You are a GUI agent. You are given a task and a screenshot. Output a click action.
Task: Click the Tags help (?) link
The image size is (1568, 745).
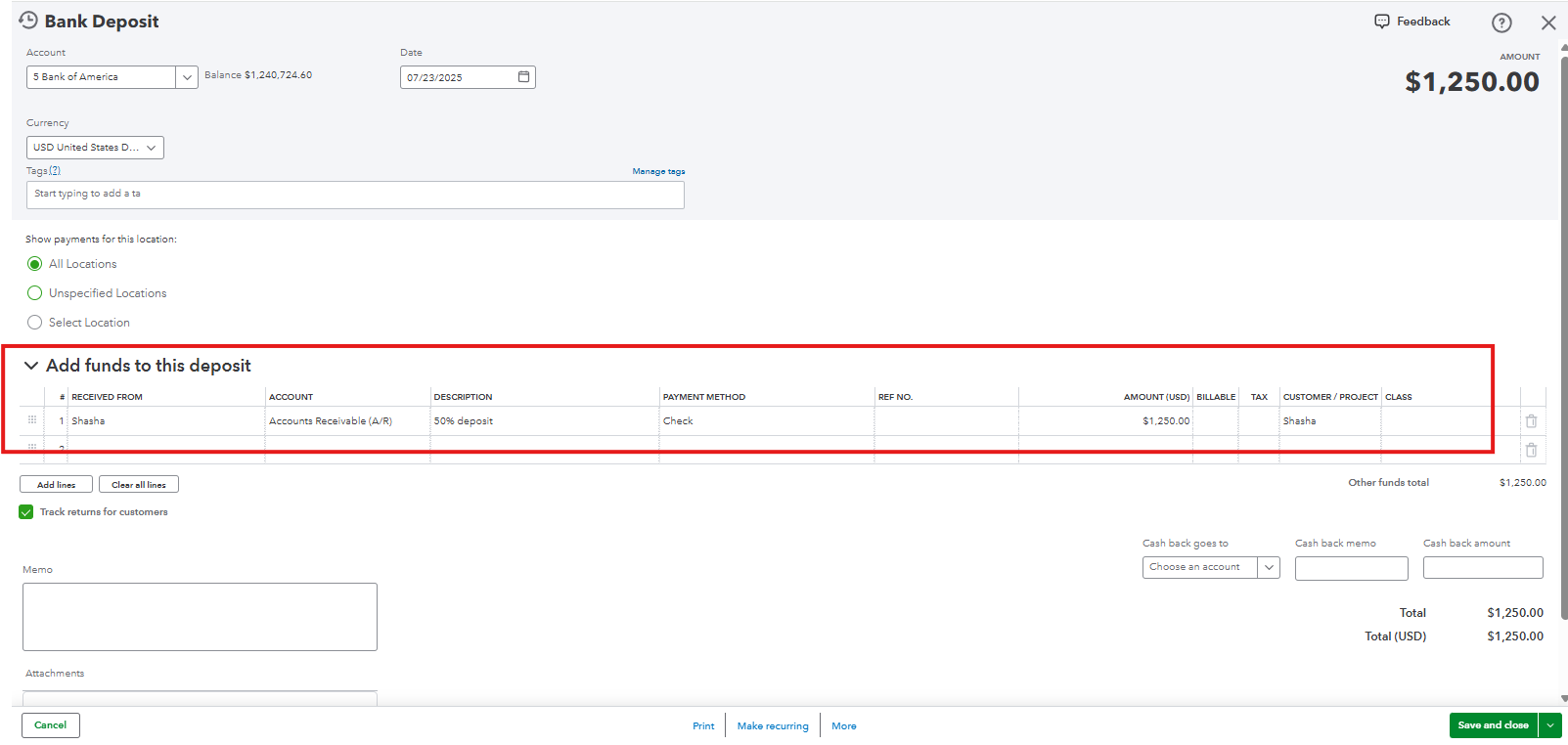pyautogui.click(x=55, y=170)
